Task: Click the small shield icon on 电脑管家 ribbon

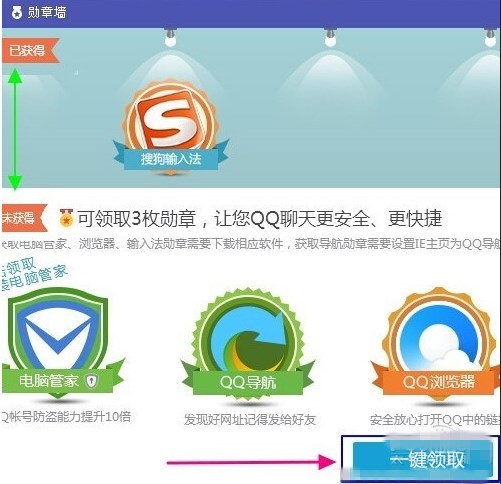Action: coord(91,381)
